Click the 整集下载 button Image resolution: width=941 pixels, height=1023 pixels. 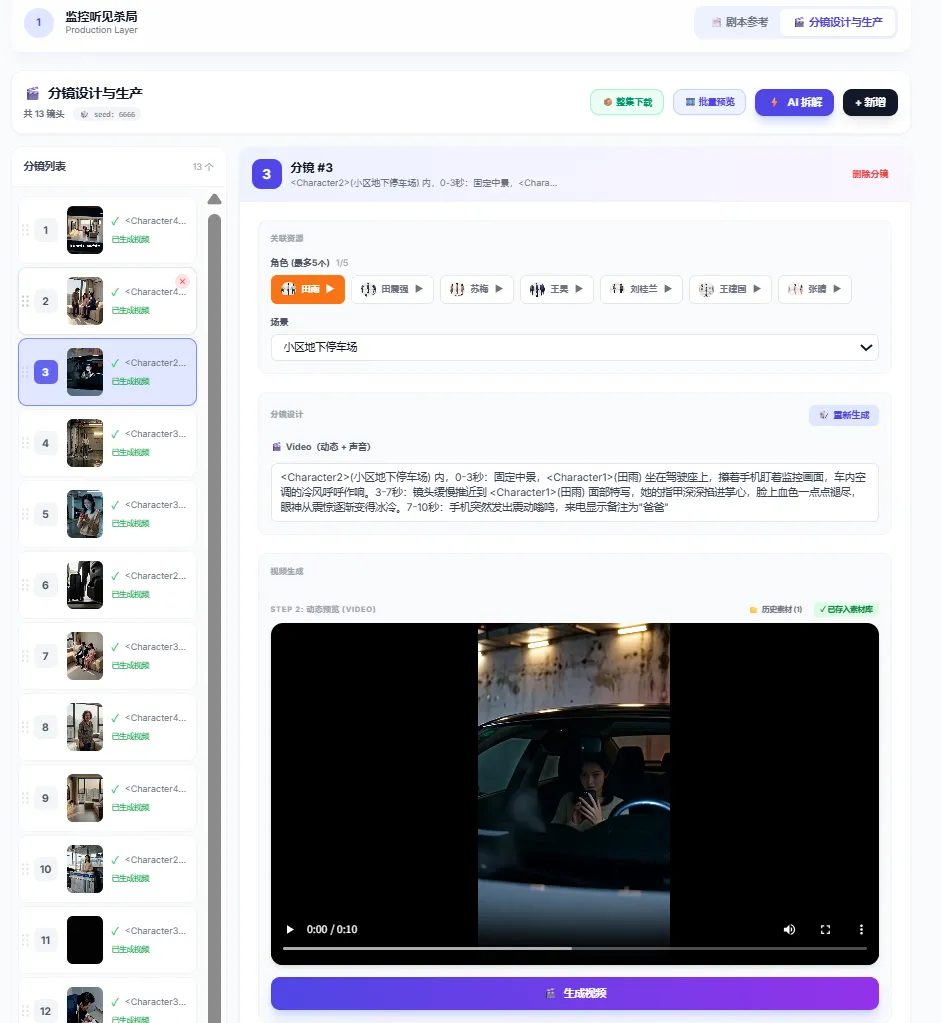click(x=627, y=102)
